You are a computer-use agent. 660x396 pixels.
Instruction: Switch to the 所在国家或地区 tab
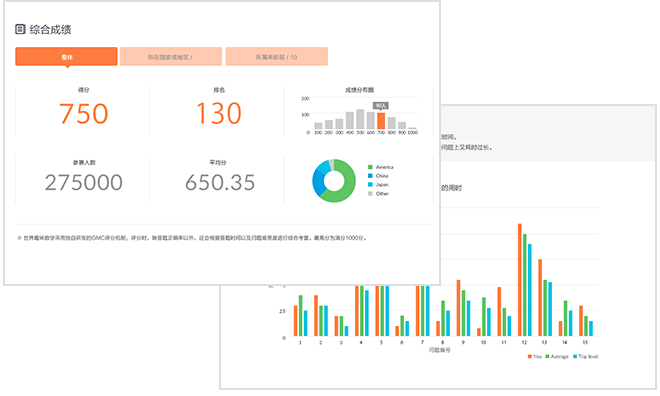point(171,56)
